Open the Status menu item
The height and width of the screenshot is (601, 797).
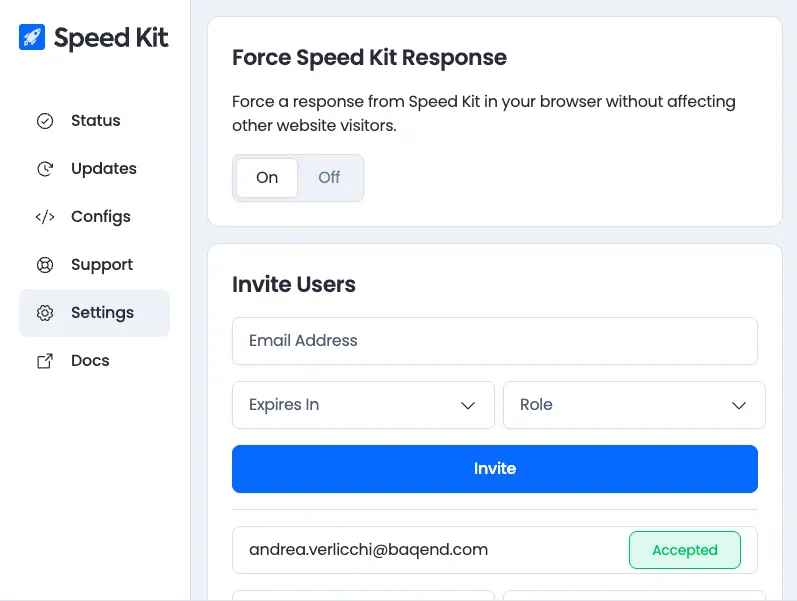coord(95,121)
